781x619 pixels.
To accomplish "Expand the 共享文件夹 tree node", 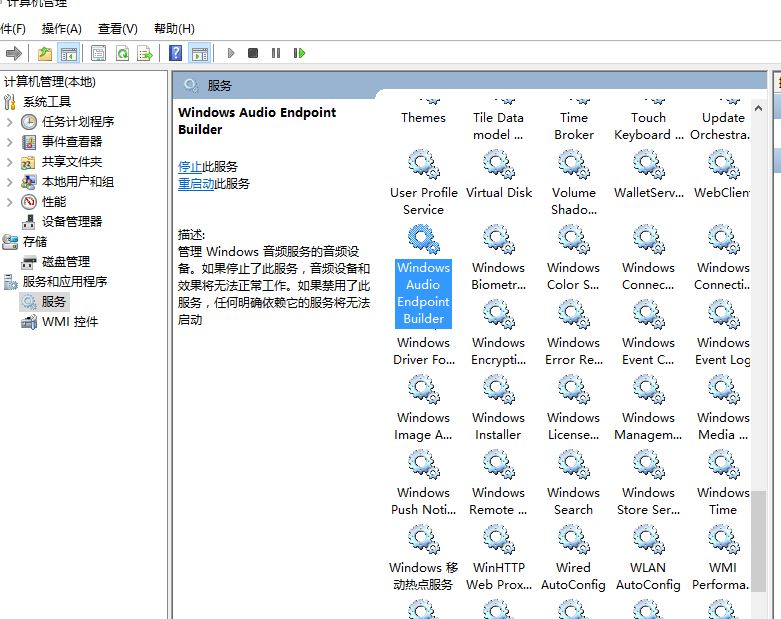I will tap(9, 162).
